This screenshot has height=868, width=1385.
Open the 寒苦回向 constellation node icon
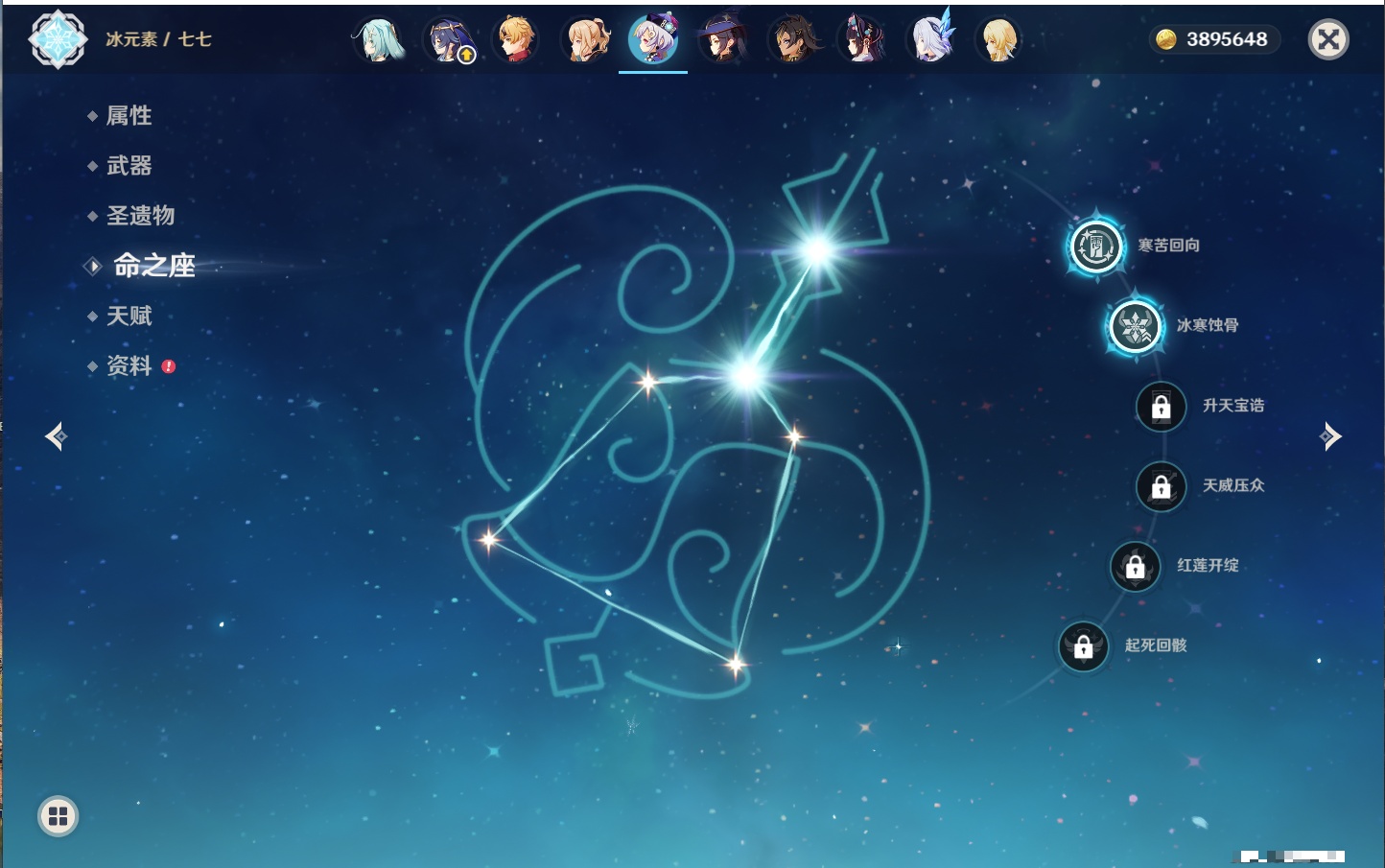(1095, 246)
